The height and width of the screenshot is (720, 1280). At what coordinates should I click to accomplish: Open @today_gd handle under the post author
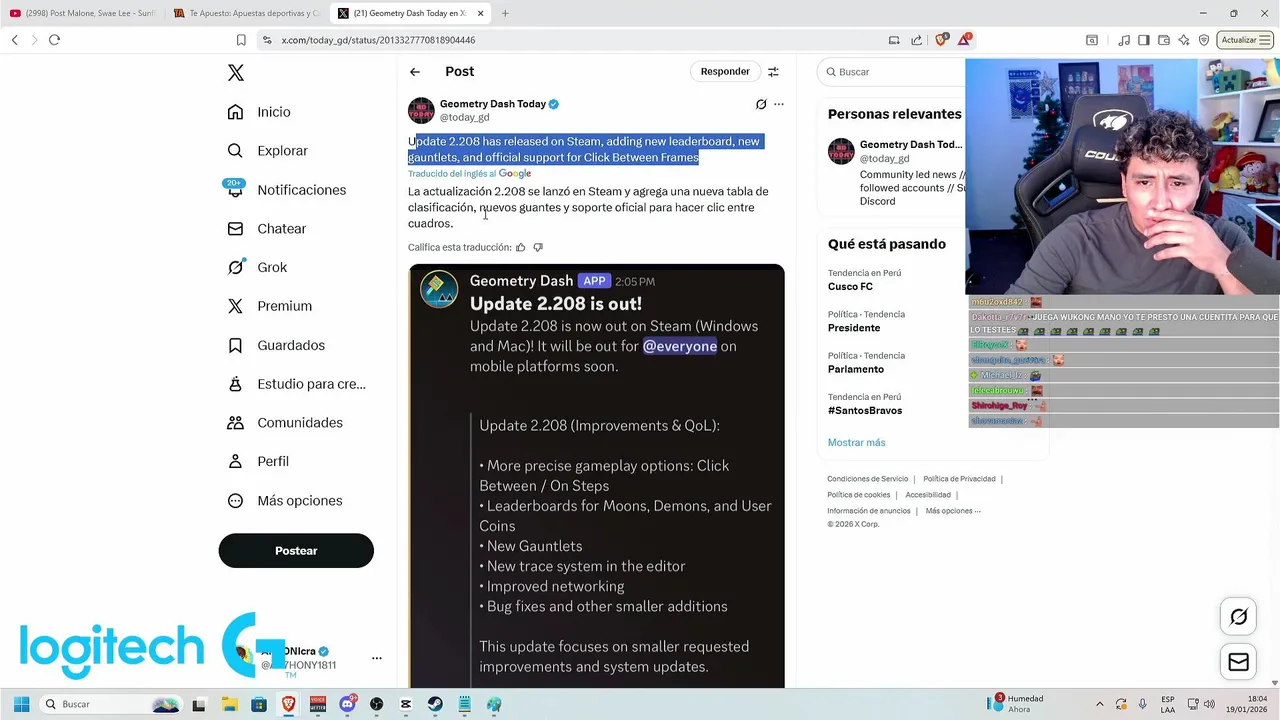[x=465, y=118]
